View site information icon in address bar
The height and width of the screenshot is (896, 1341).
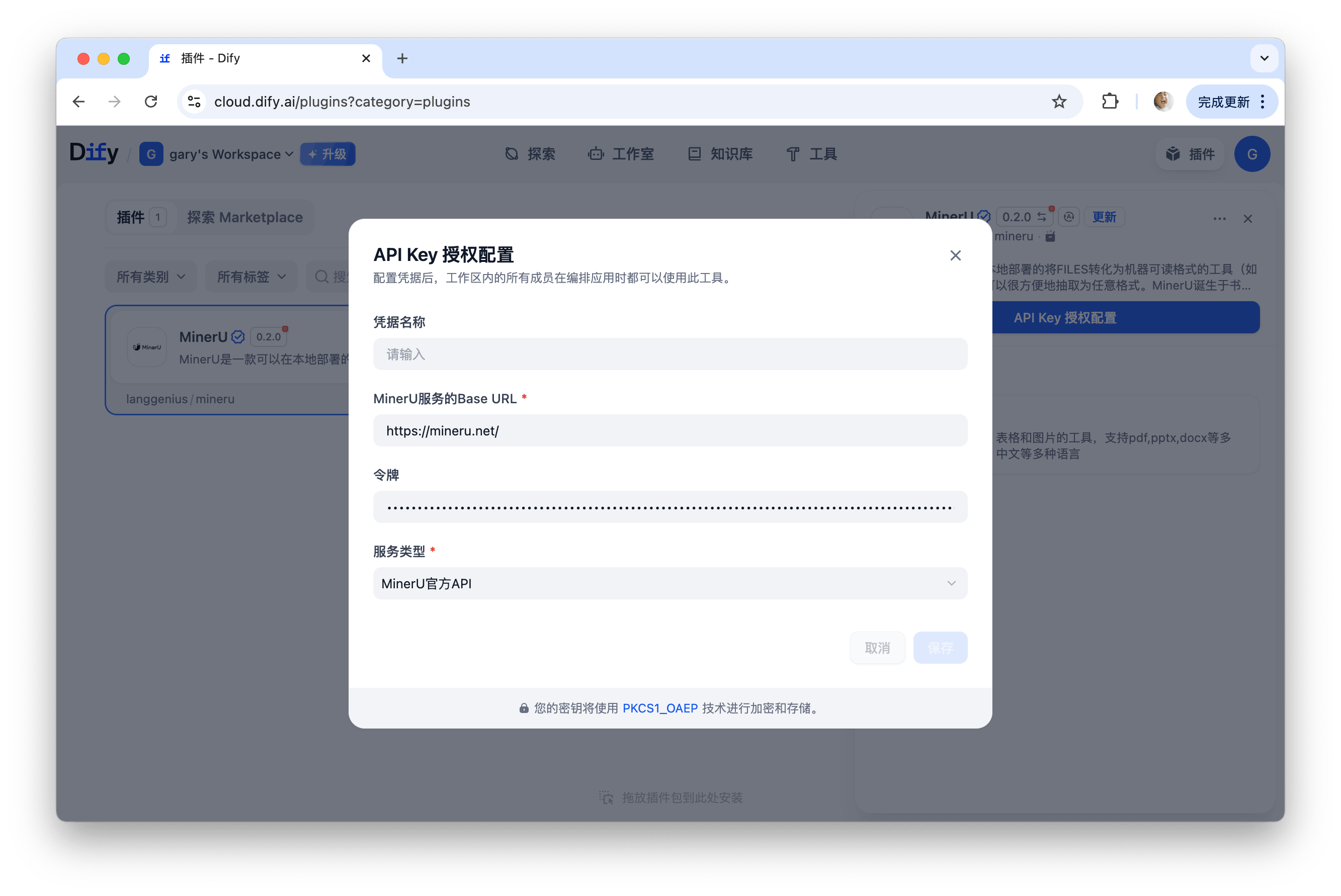[194, 102]
